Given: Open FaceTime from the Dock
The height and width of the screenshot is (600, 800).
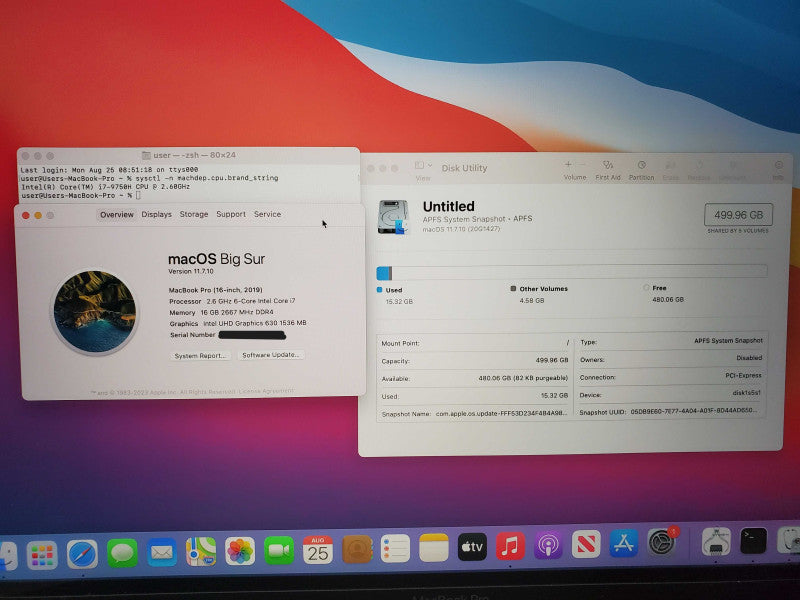Looking at the screenshot, I should tap(279, 551).
